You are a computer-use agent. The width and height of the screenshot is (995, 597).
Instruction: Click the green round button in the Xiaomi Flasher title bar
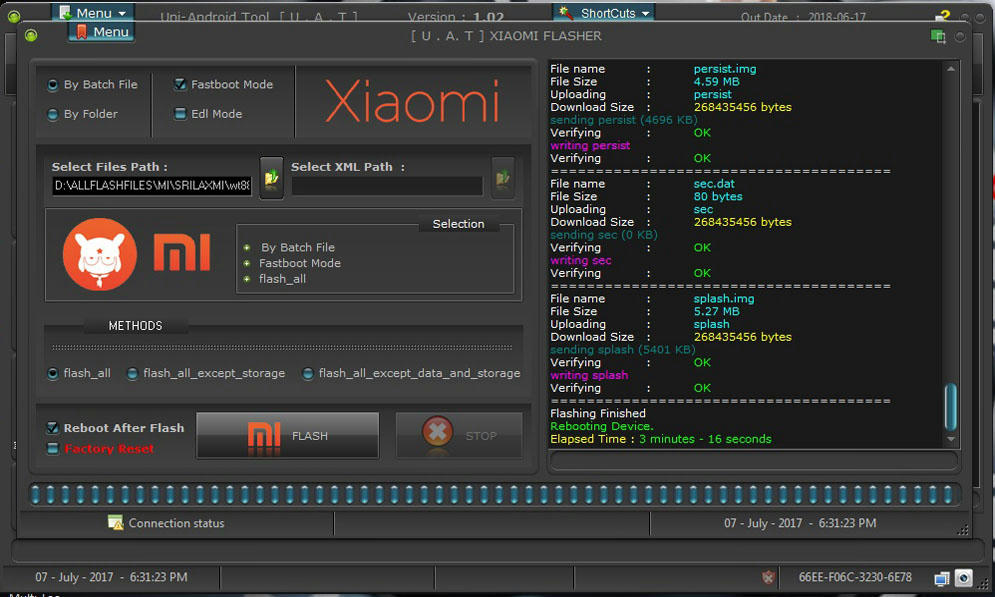30,36
